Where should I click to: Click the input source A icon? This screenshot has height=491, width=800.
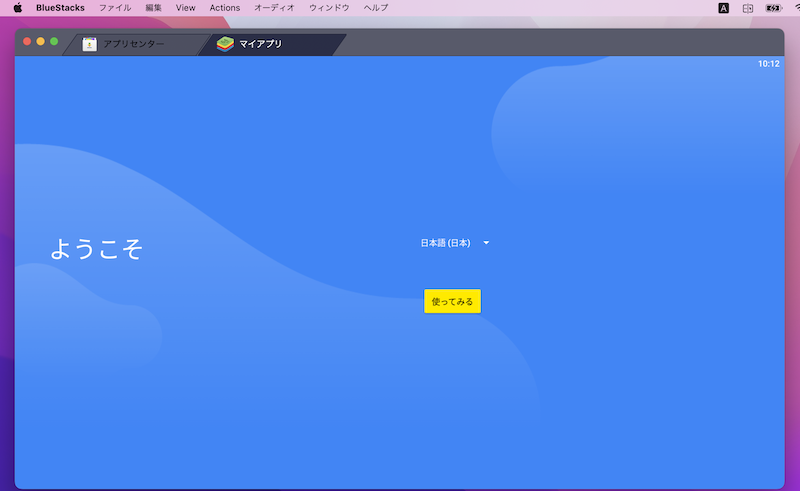(x=723, y=8)
